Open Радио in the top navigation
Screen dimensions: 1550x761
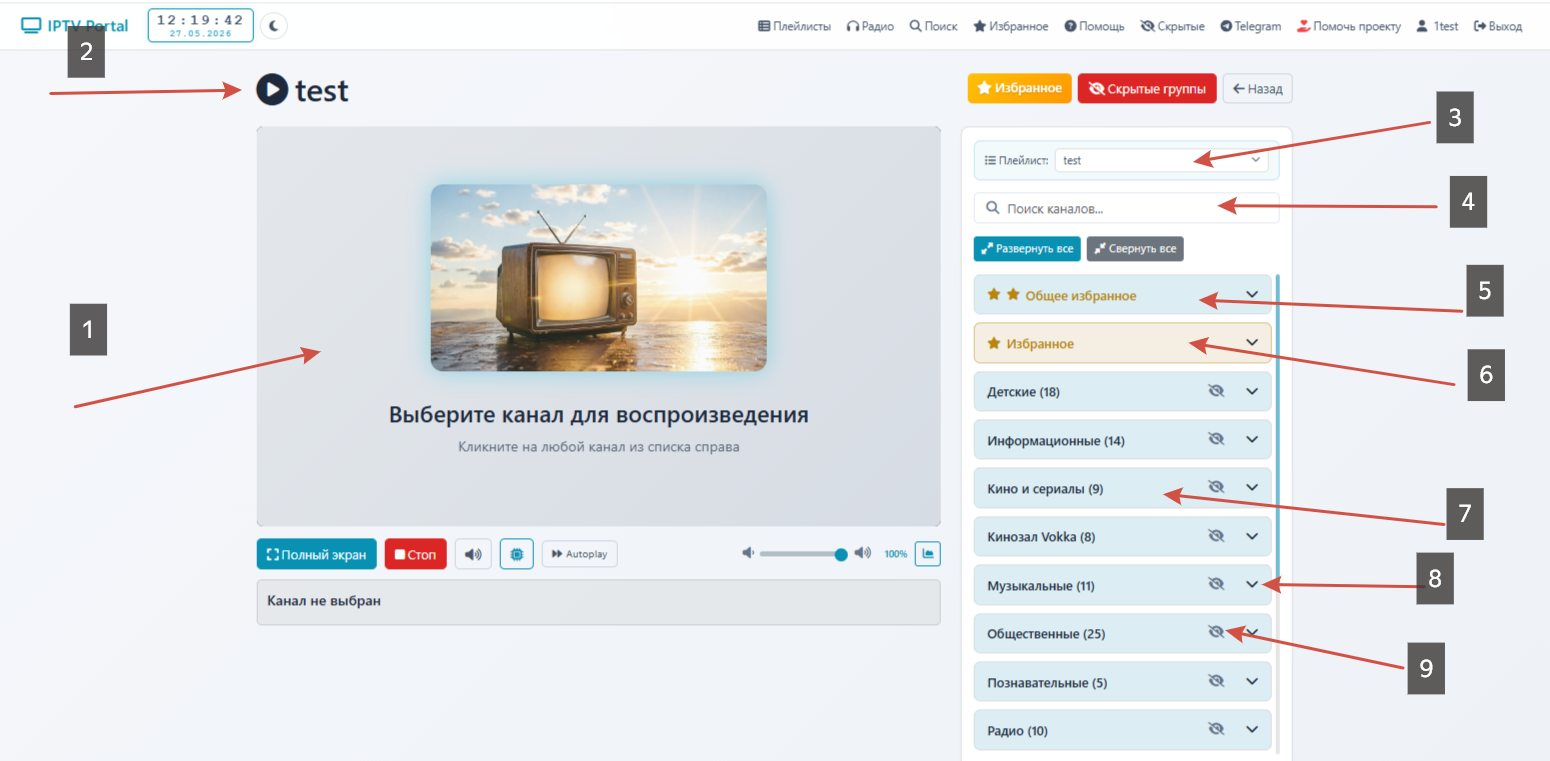pyautogui.click(x=870, y=27)
